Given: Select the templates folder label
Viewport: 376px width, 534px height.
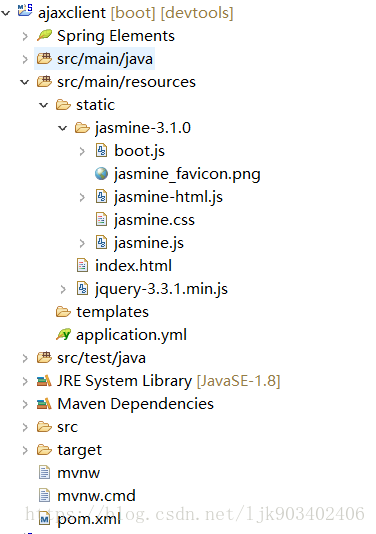Looking at the screenshot, I should tap(112, 312).
